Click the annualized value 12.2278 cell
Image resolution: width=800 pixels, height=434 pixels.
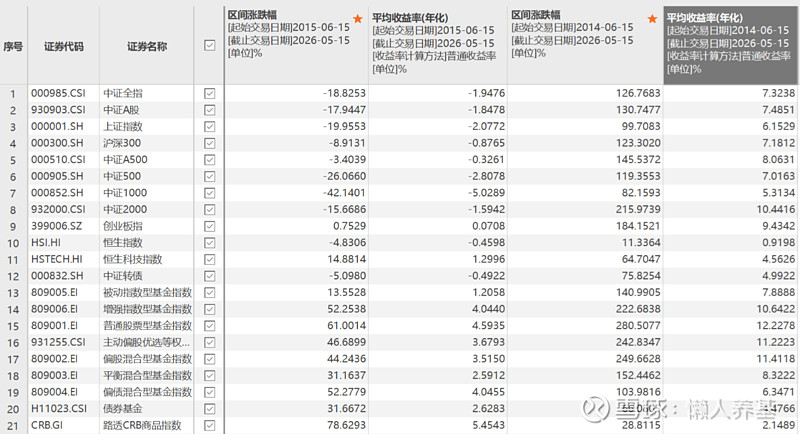(x=776, y=326)
